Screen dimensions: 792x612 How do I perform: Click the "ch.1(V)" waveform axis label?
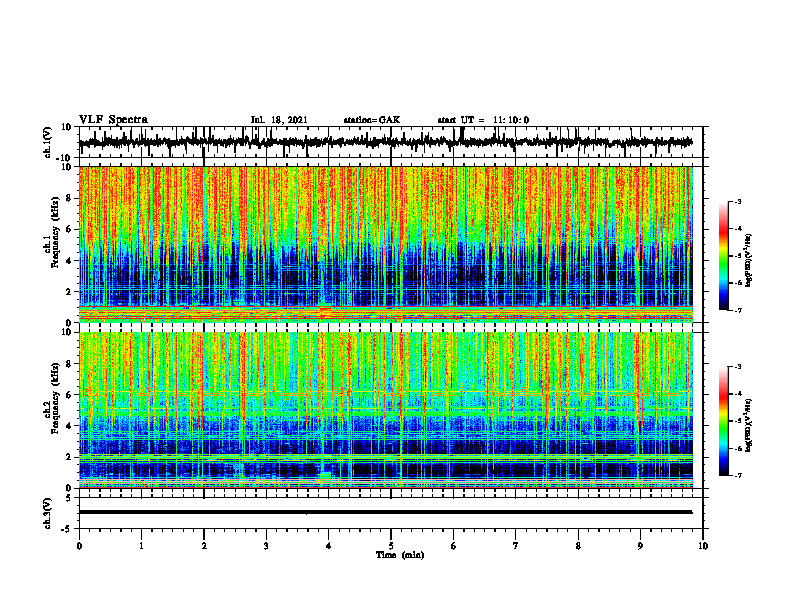[x=47, y=142]
